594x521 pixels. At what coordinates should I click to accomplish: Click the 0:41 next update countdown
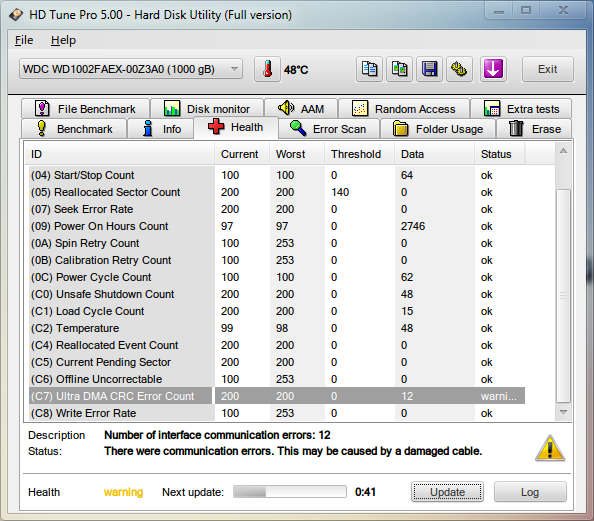pyautogui.click(x=365, y=492)
